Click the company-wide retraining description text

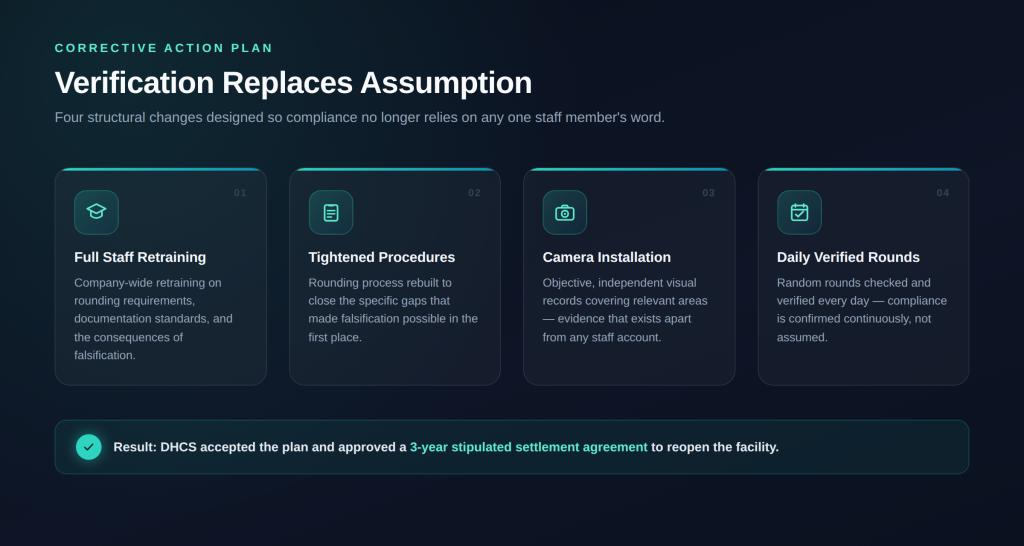(x=153, y=319)
